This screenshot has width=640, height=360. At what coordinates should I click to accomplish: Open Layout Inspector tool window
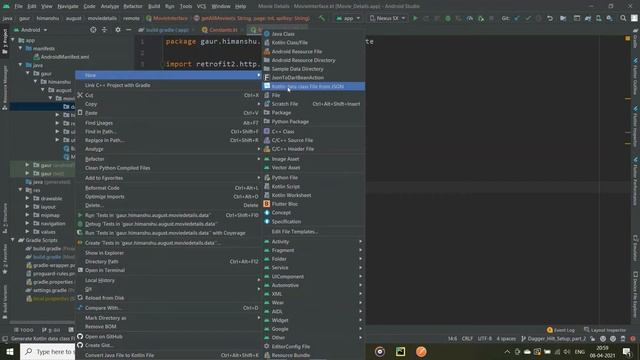tap(605, 330)
